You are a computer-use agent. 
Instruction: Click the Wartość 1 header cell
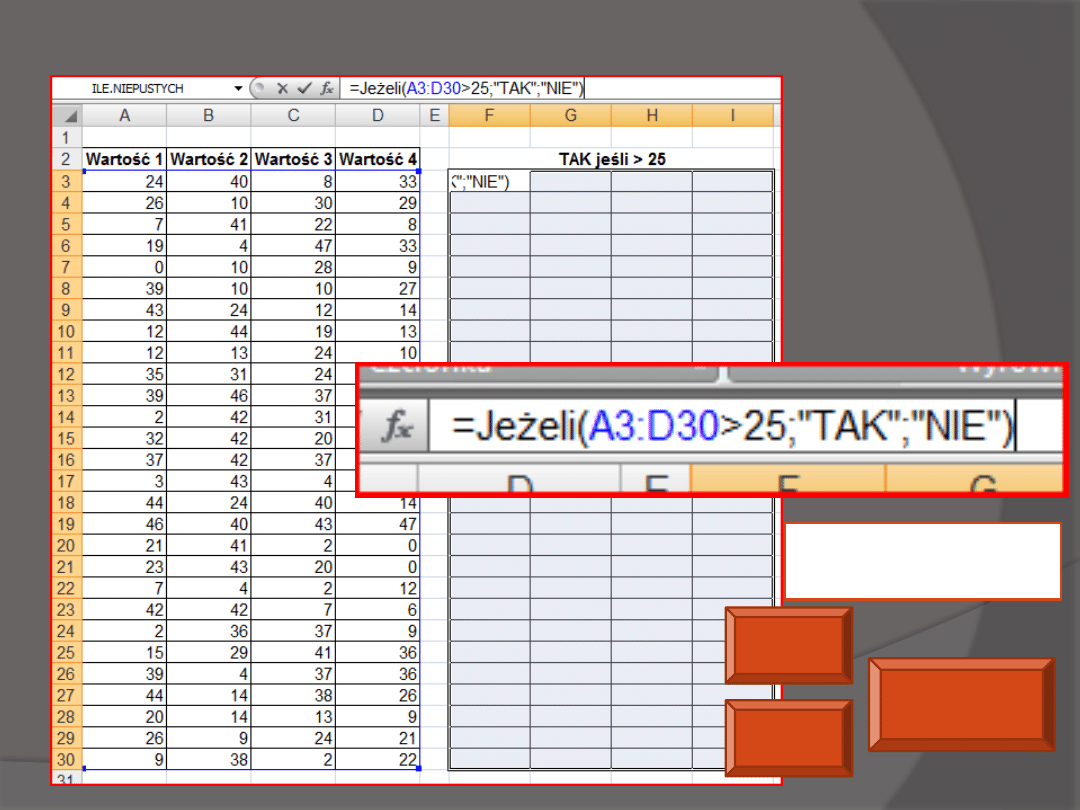[124, 159]
